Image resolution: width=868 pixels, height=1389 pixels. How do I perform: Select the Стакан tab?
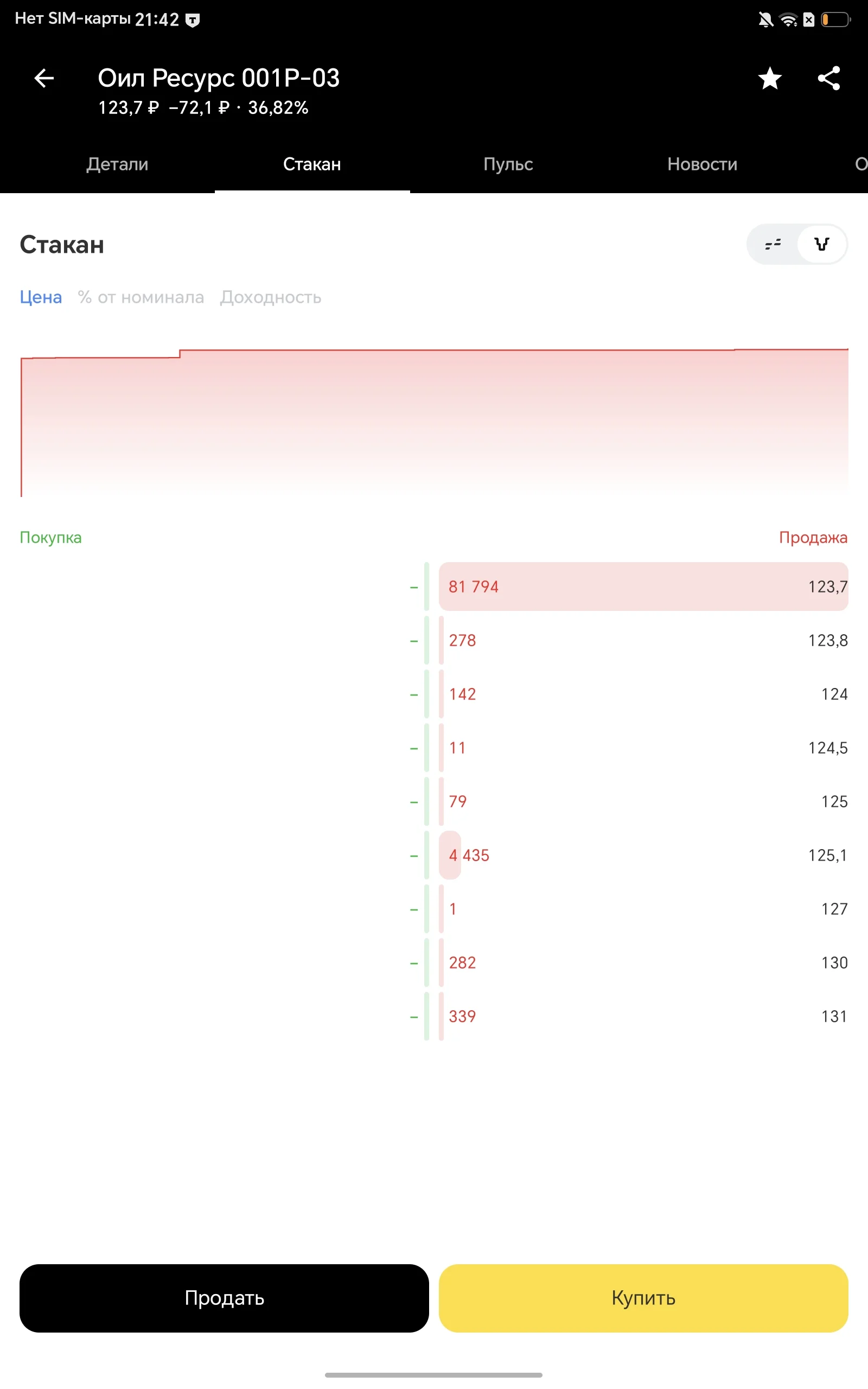[312, 164]
